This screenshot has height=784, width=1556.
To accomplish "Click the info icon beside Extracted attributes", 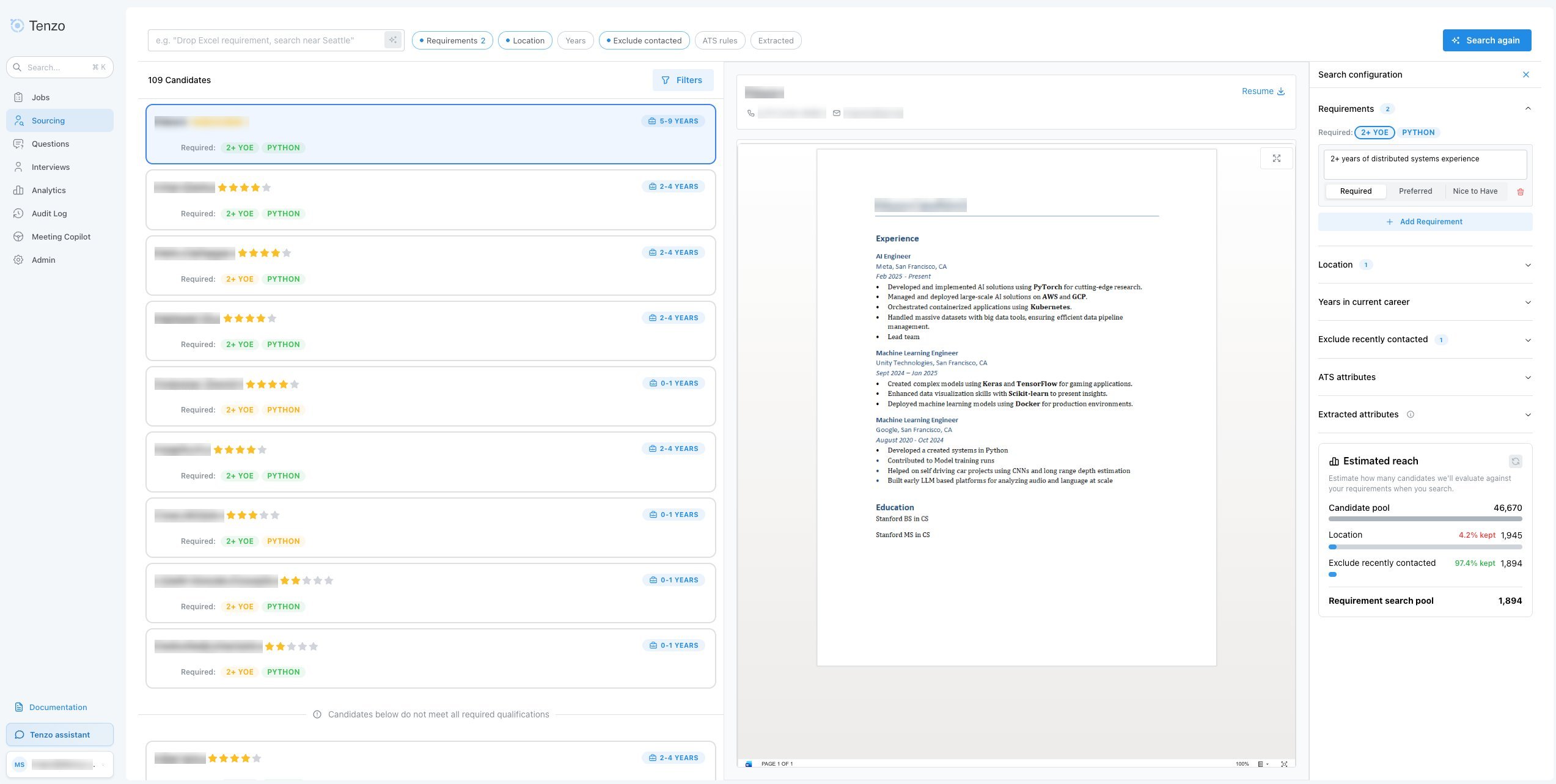I will click(1411, 414).
